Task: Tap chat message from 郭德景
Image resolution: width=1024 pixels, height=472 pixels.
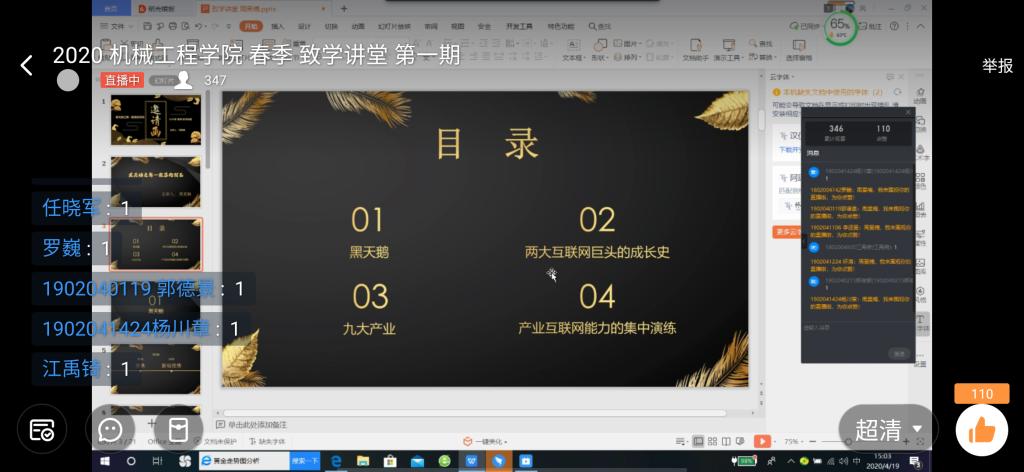Action: pyautogui.click(x=143, y=289)
